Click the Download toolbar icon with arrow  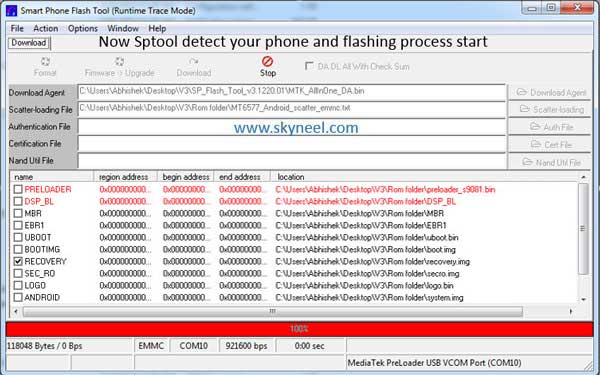[194, 66]
